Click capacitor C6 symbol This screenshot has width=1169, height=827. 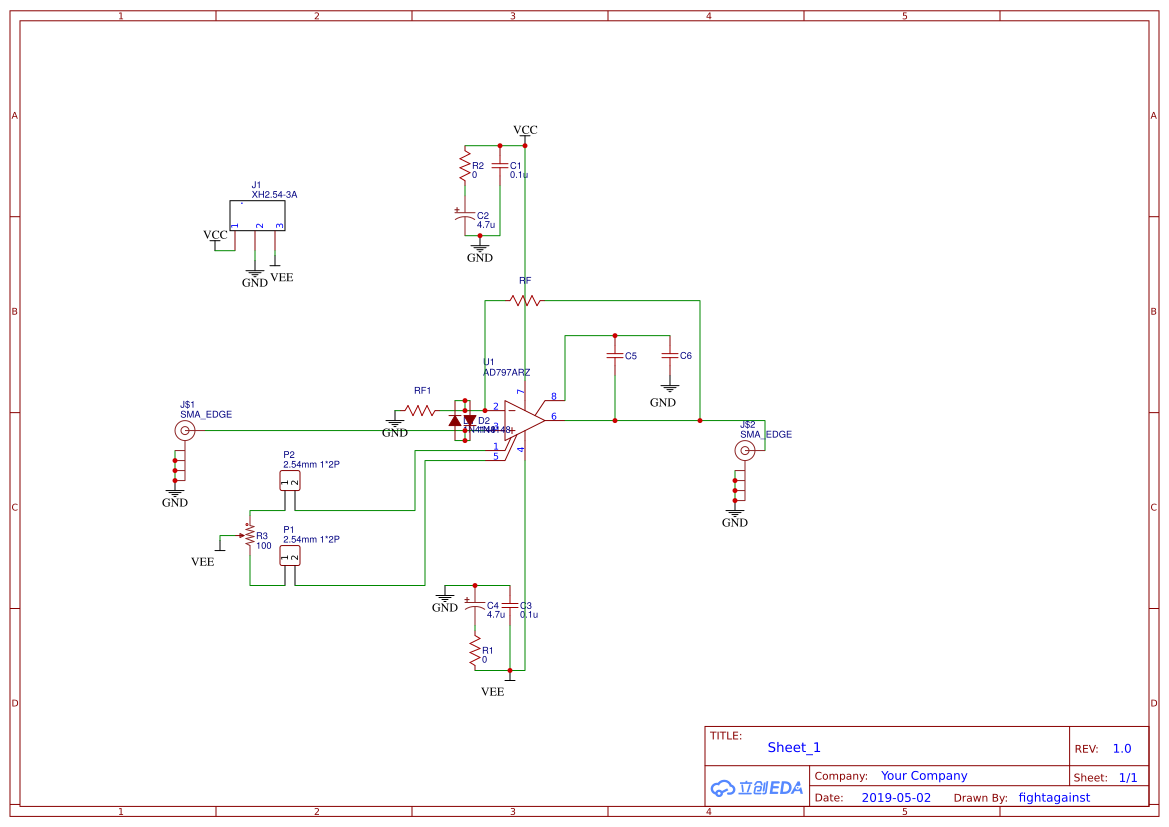(670, 356)
